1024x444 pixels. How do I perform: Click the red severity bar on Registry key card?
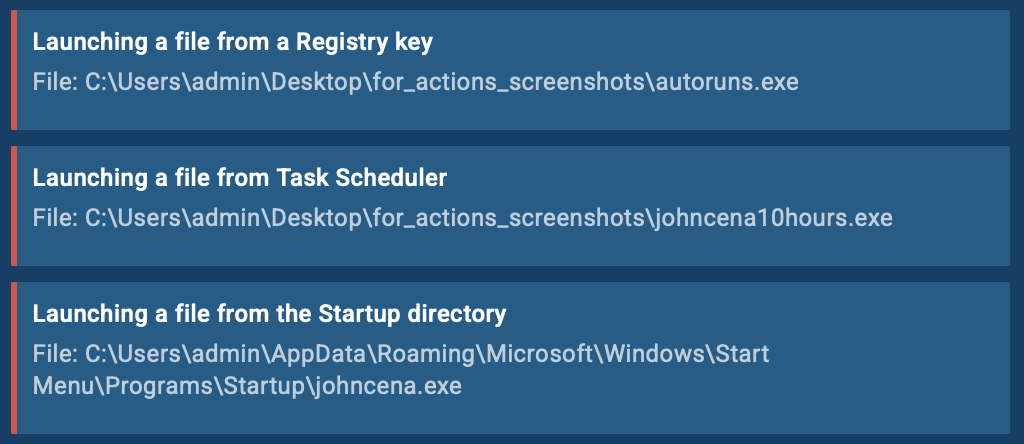click(14, 70)
